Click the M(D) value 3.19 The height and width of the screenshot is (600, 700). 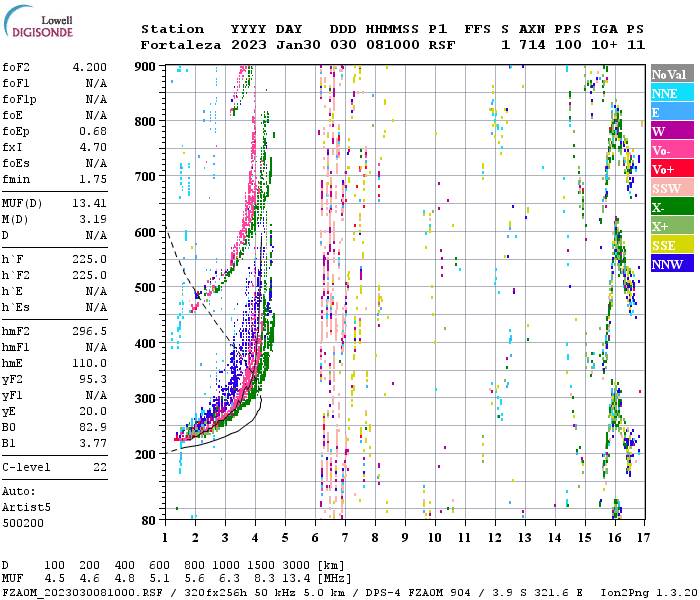[x=93, y=219]
